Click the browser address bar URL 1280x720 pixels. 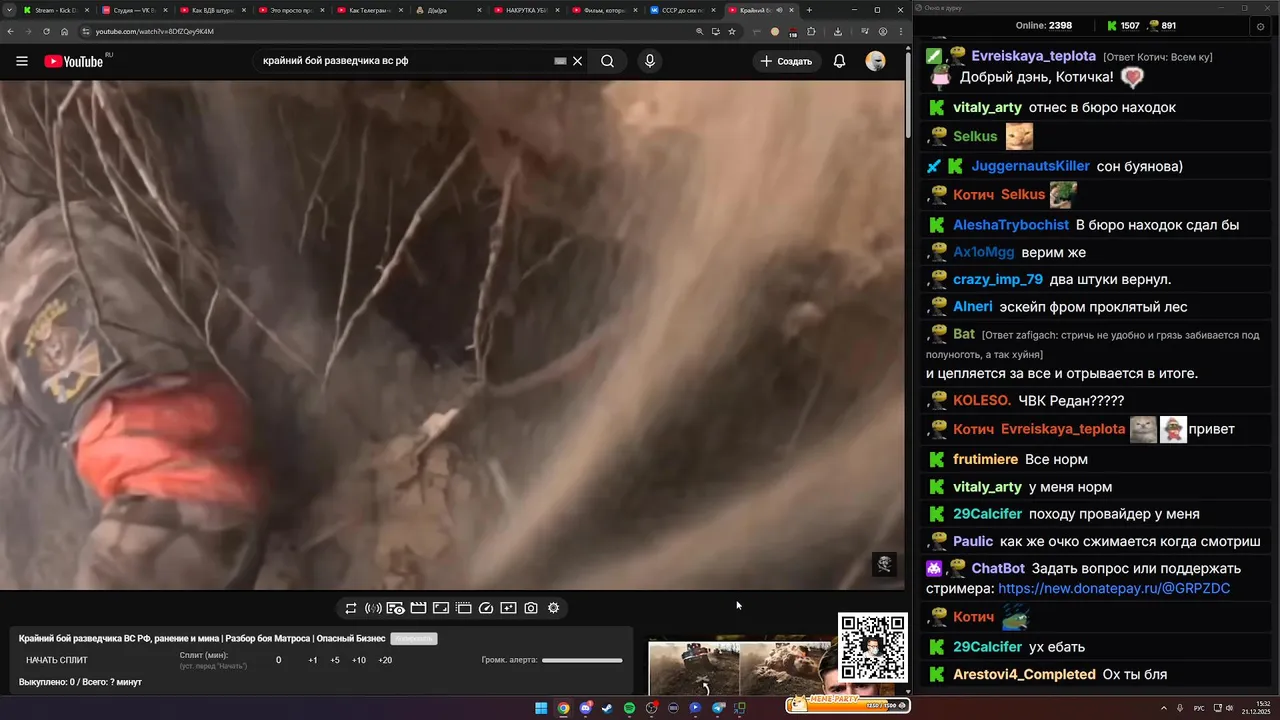pos(154,31)
